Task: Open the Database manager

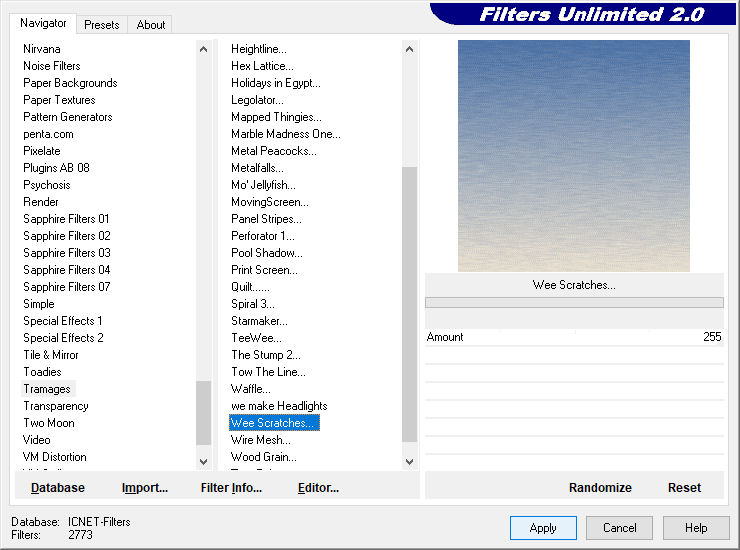Action: (58, 488)
